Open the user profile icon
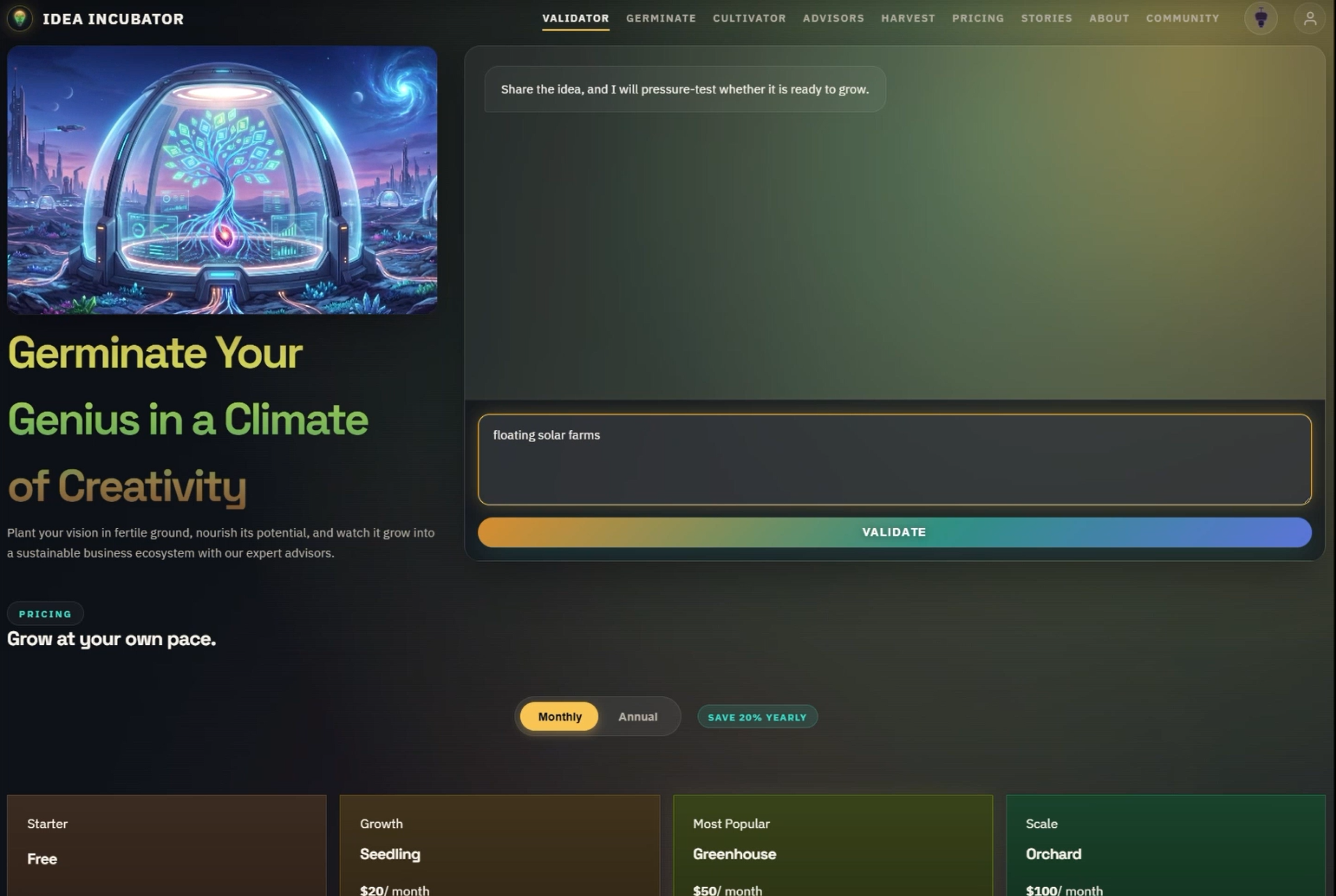This screenshot has height=896, width=1336. [1310, 18]
